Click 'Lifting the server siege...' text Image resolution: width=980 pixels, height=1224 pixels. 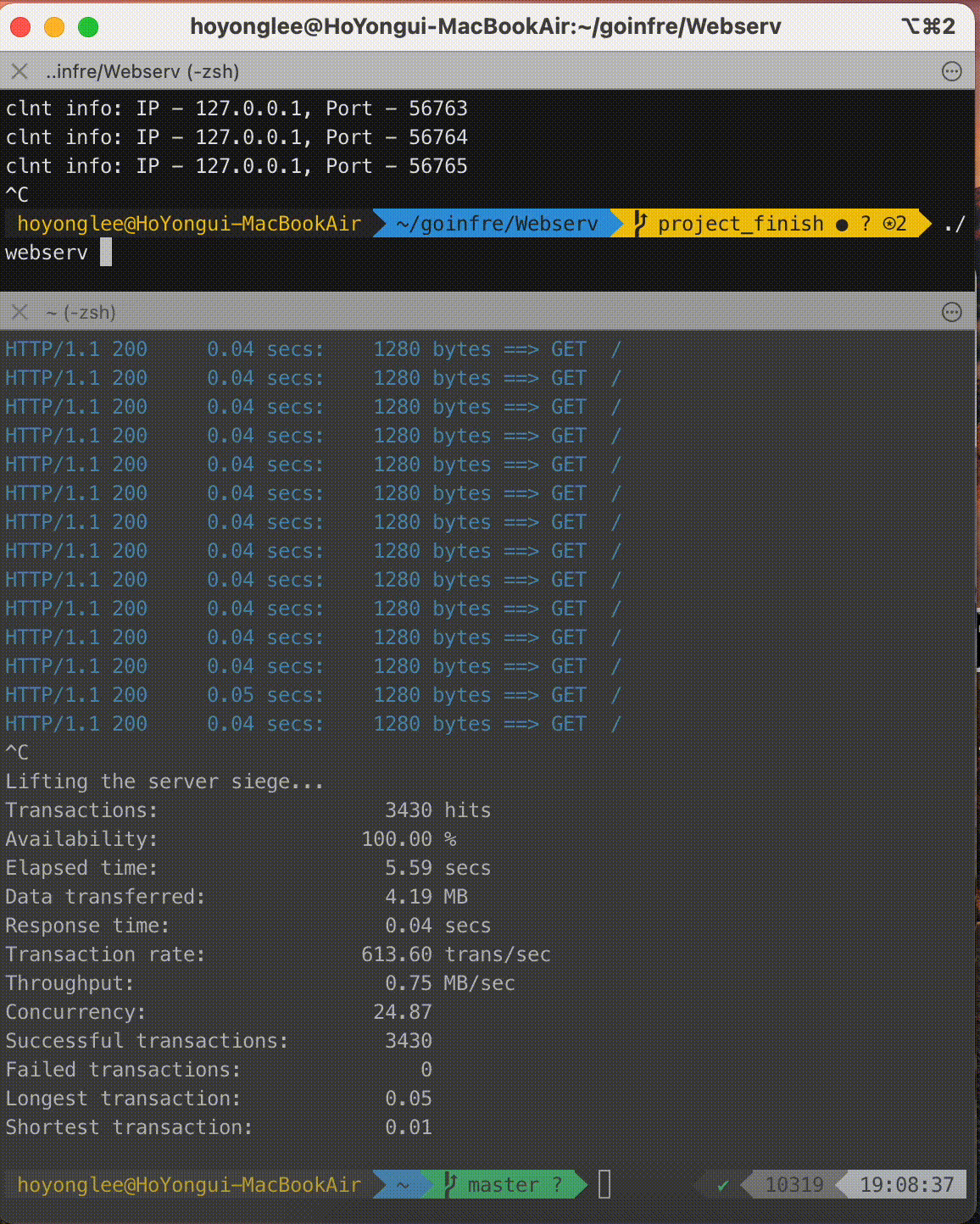pos(164,782)
